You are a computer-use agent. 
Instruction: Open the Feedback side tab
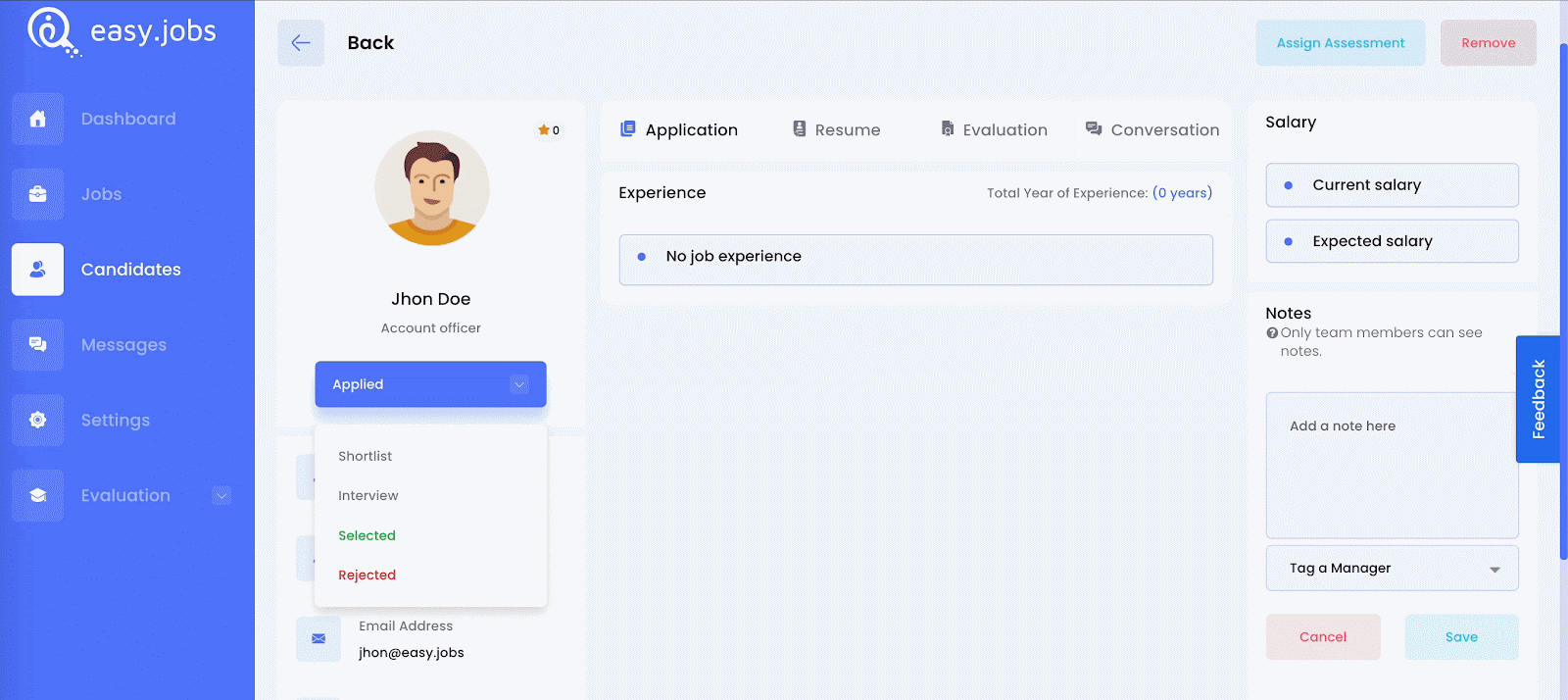[1538, 399]
